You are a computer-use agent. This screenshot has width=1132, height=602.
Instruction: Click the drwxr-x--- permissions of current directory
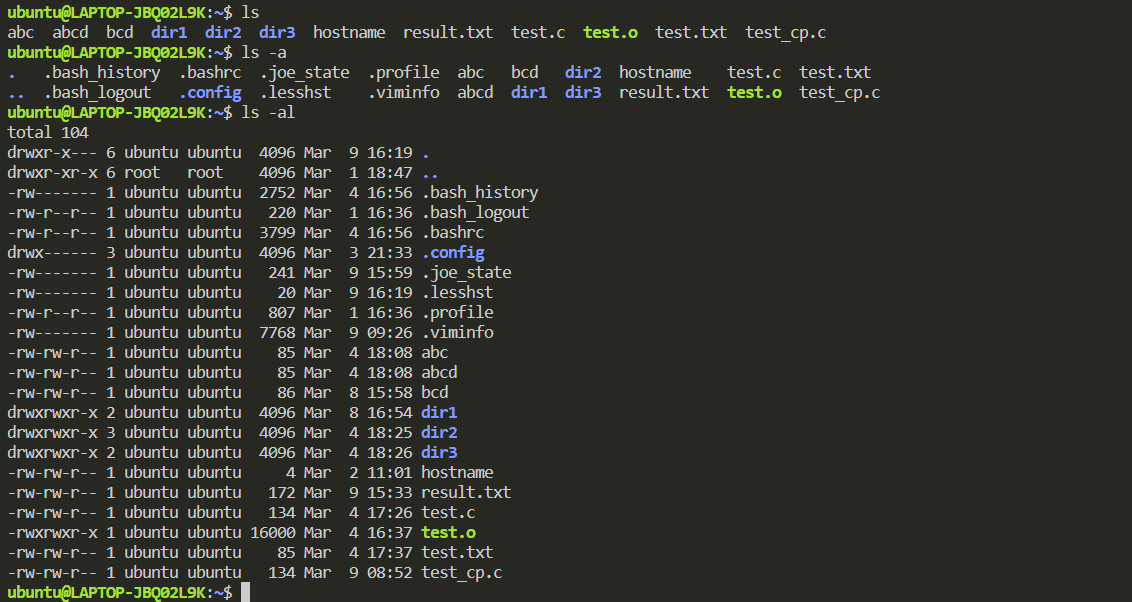point(52,153)
